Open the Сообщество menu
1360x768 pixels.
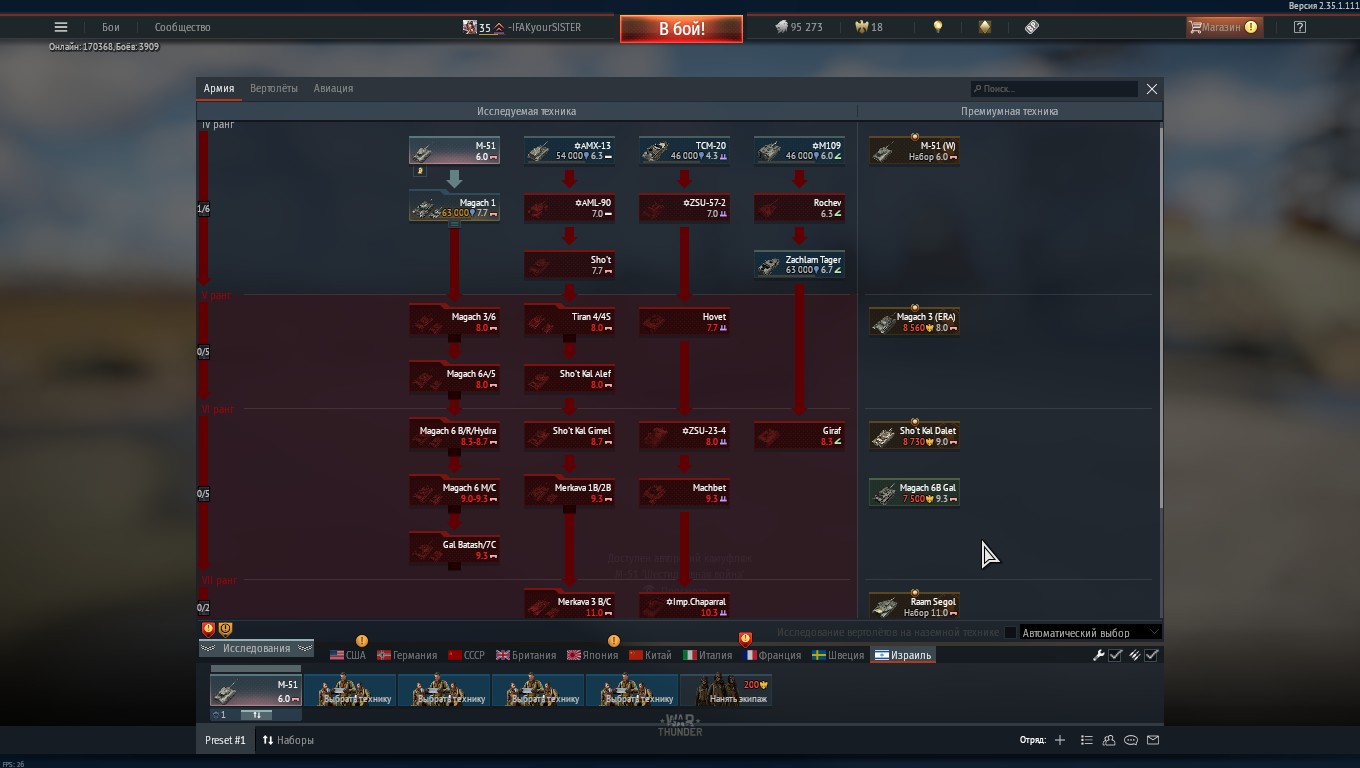click(182, 27)
